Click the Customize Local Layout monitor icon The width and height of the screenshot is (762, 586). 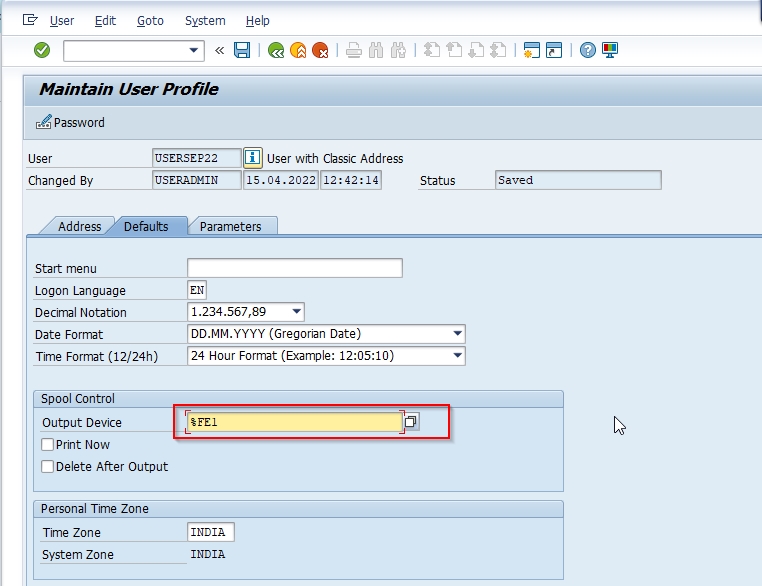coord(610,50)
